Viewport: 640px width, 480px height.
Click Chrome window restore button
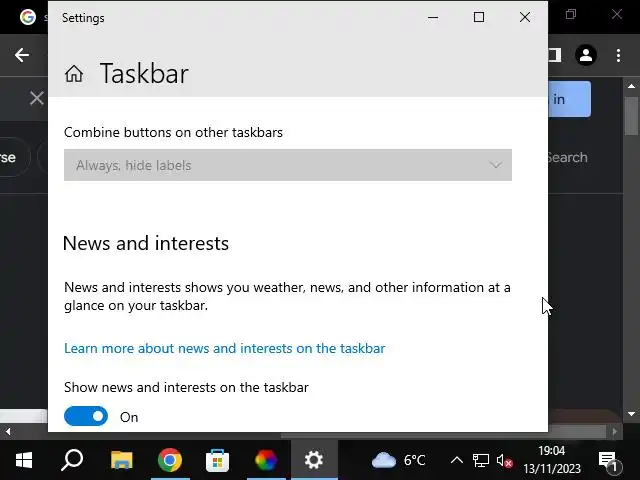pyautogui.click(x=571, y=15)
